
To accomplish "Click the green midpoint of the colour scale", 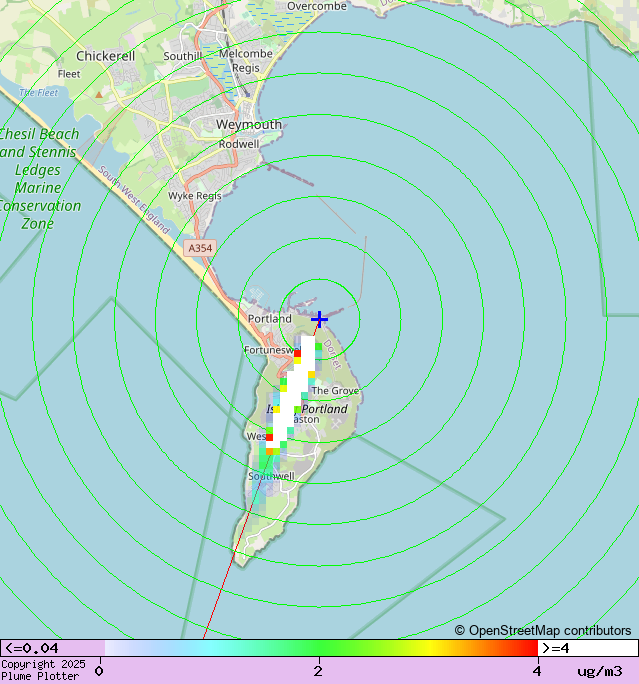I will pos(320,648).
